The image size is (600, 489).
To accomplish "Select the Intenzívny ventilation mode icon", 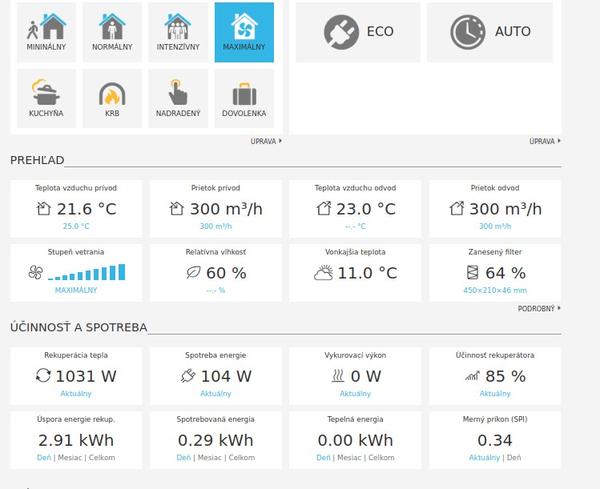I will 178,31.
